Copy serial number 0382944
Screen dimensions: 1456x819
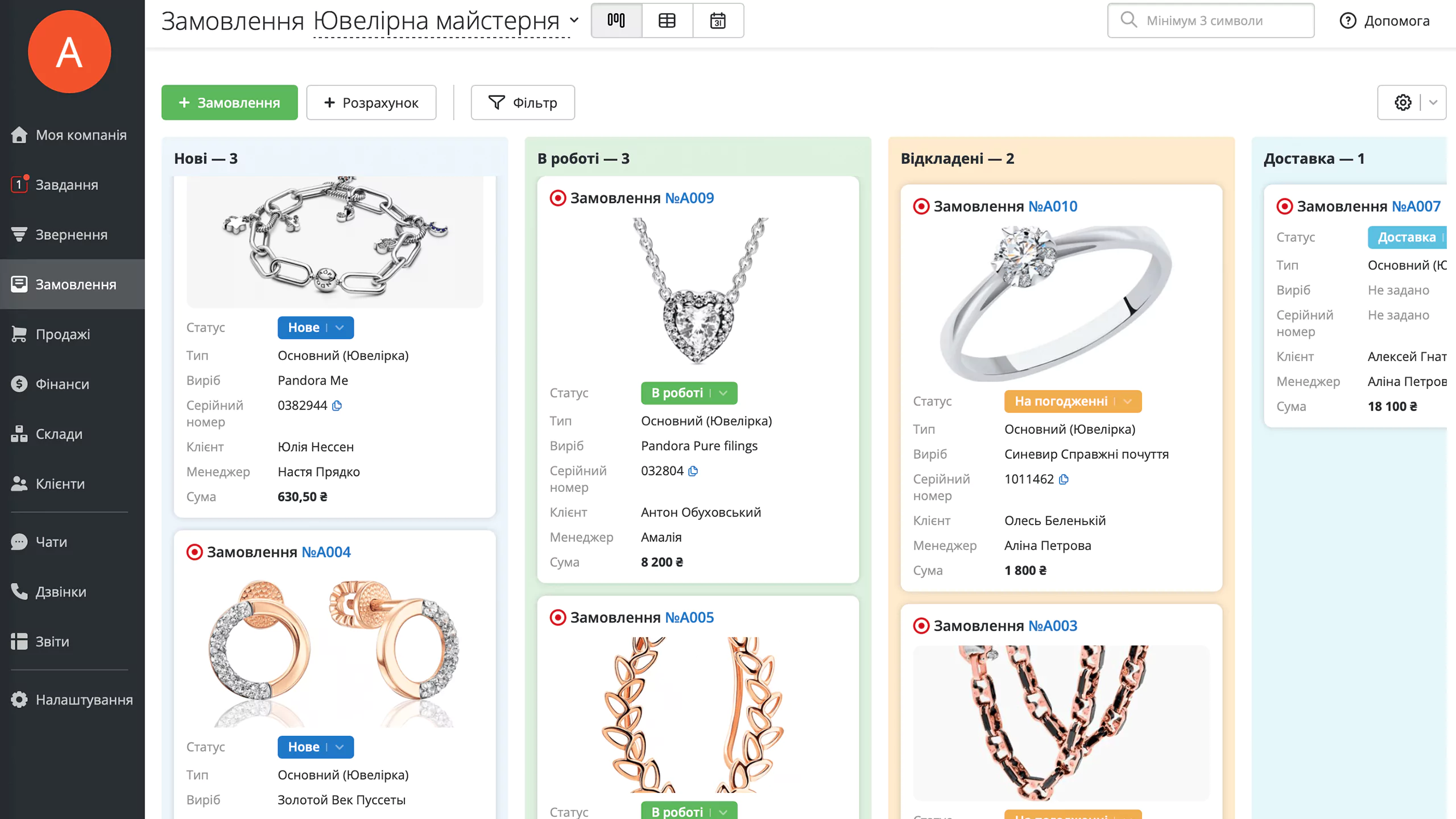tap(337, 406)
